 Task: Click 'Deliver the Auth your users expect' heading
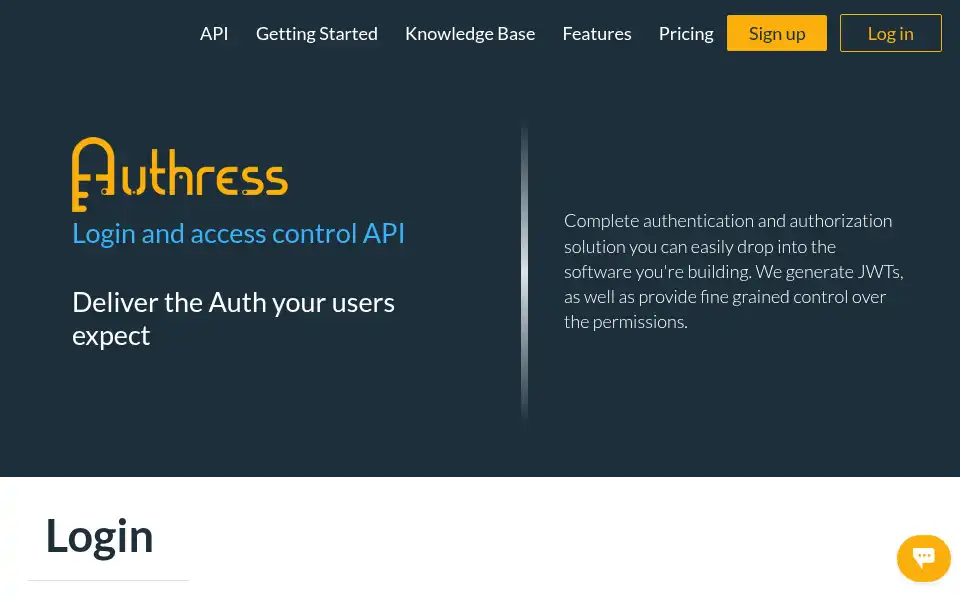click(233, 319)
